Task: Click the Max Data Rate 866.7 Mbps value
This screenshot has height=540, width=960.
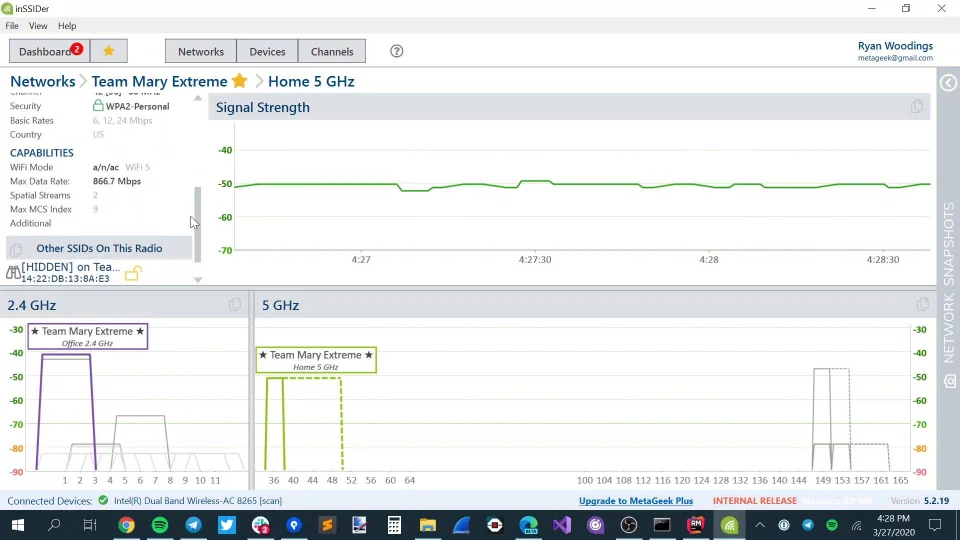Action: [117, 181]
